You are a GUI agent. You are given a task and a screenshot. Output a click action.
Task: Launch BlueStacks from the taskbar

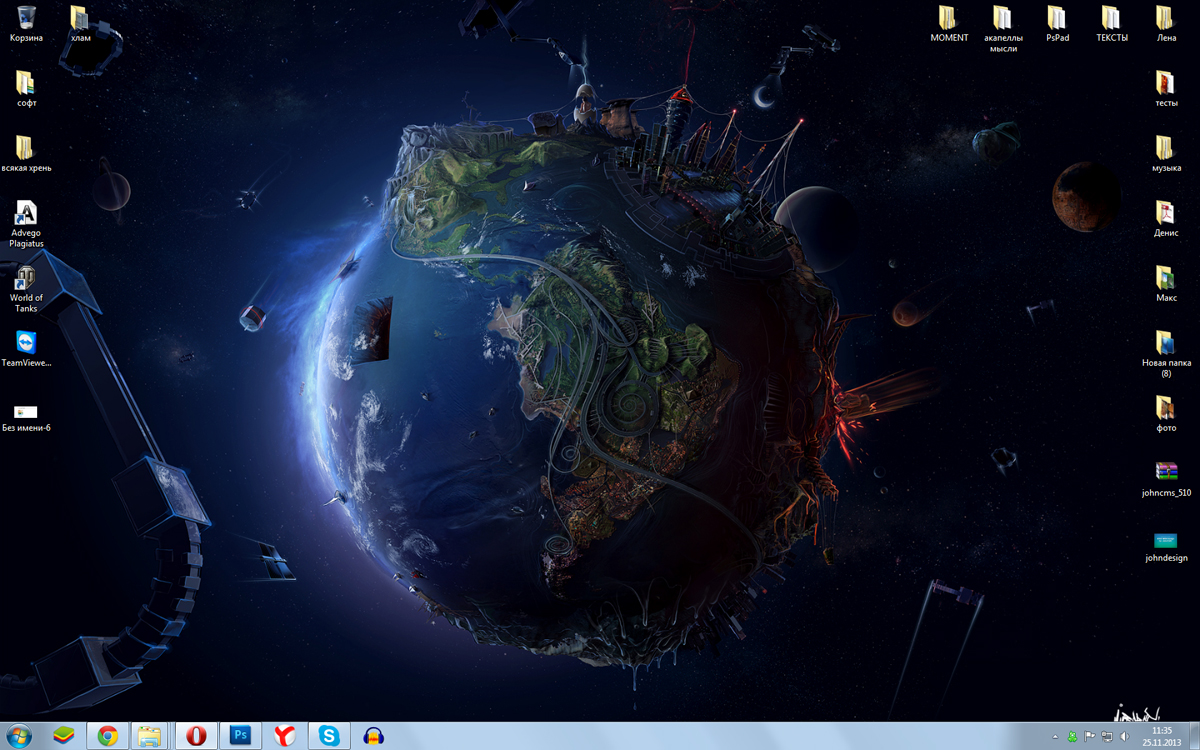[64, 736]
